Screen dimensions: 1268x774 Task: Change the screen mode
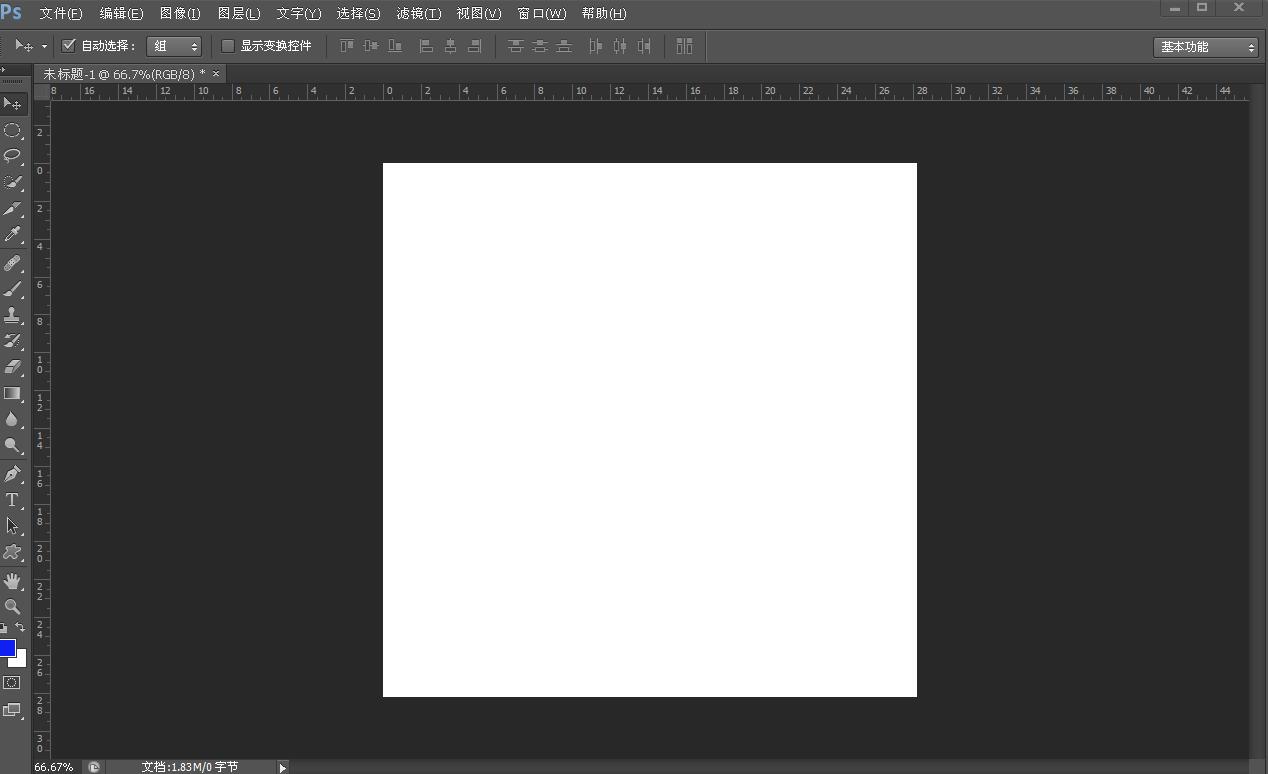[12, 710]
